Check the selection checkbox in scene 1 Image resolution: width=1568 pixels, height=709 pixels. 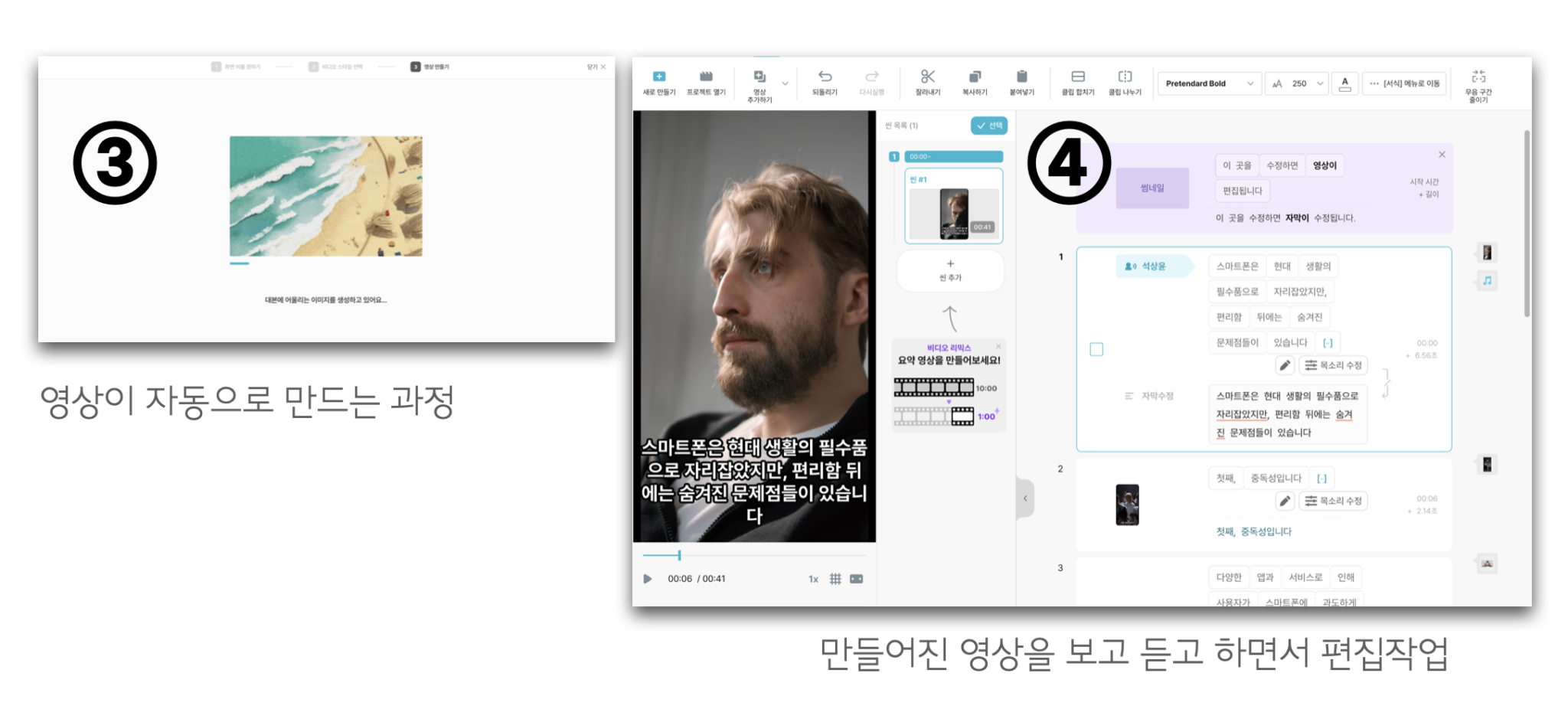(x=1096, y=348)
